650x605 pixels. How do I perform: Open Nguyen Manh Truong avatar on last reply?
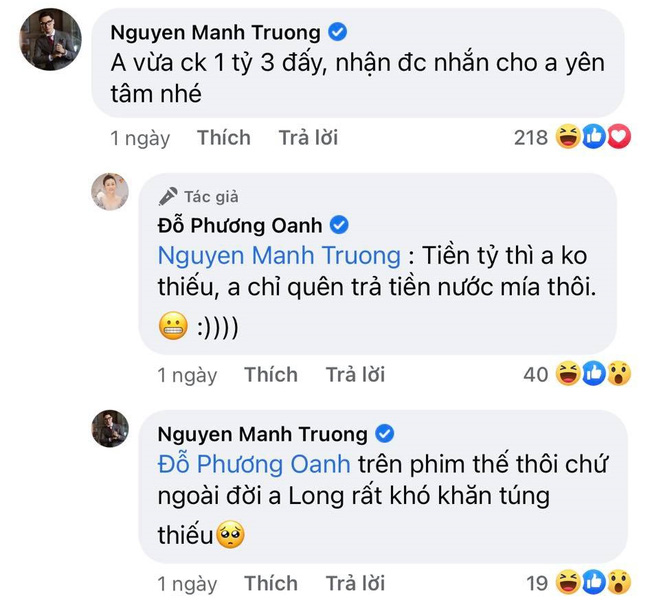(x=110, y=428)
